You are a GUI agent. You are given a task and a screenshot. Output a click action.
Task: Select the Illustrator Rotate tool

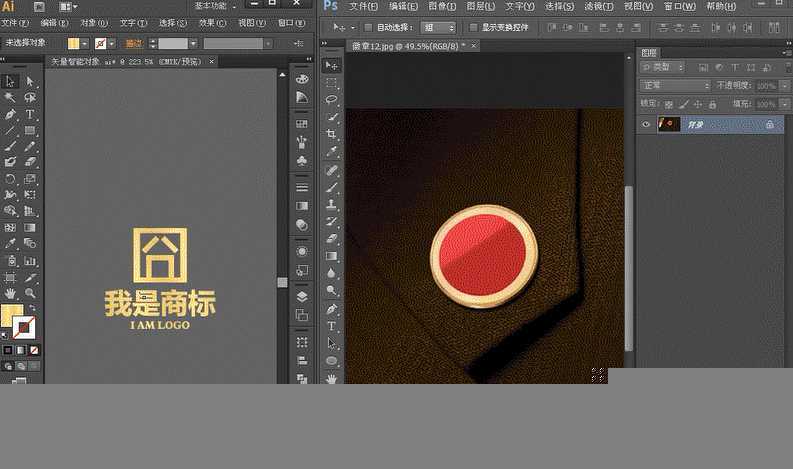[x=10, y=179]
